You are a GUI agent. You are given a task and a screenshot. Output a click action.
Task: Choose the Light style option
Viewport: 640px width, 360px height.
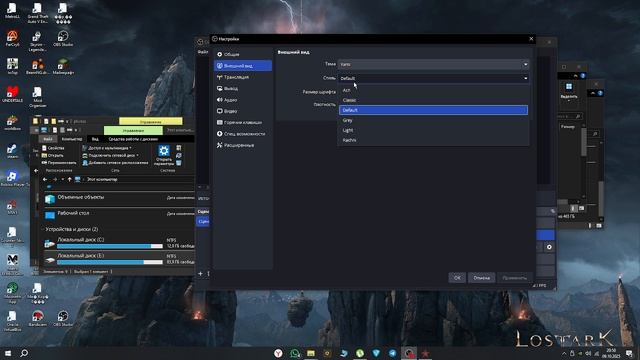[x=433, y=130]
